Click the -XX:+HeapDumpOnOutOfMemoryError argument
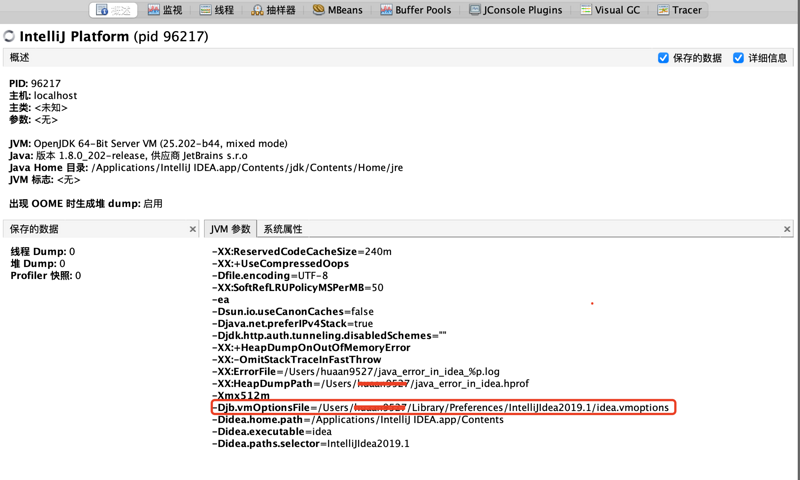Screen dimensions: 800x480 pos(311,347)
